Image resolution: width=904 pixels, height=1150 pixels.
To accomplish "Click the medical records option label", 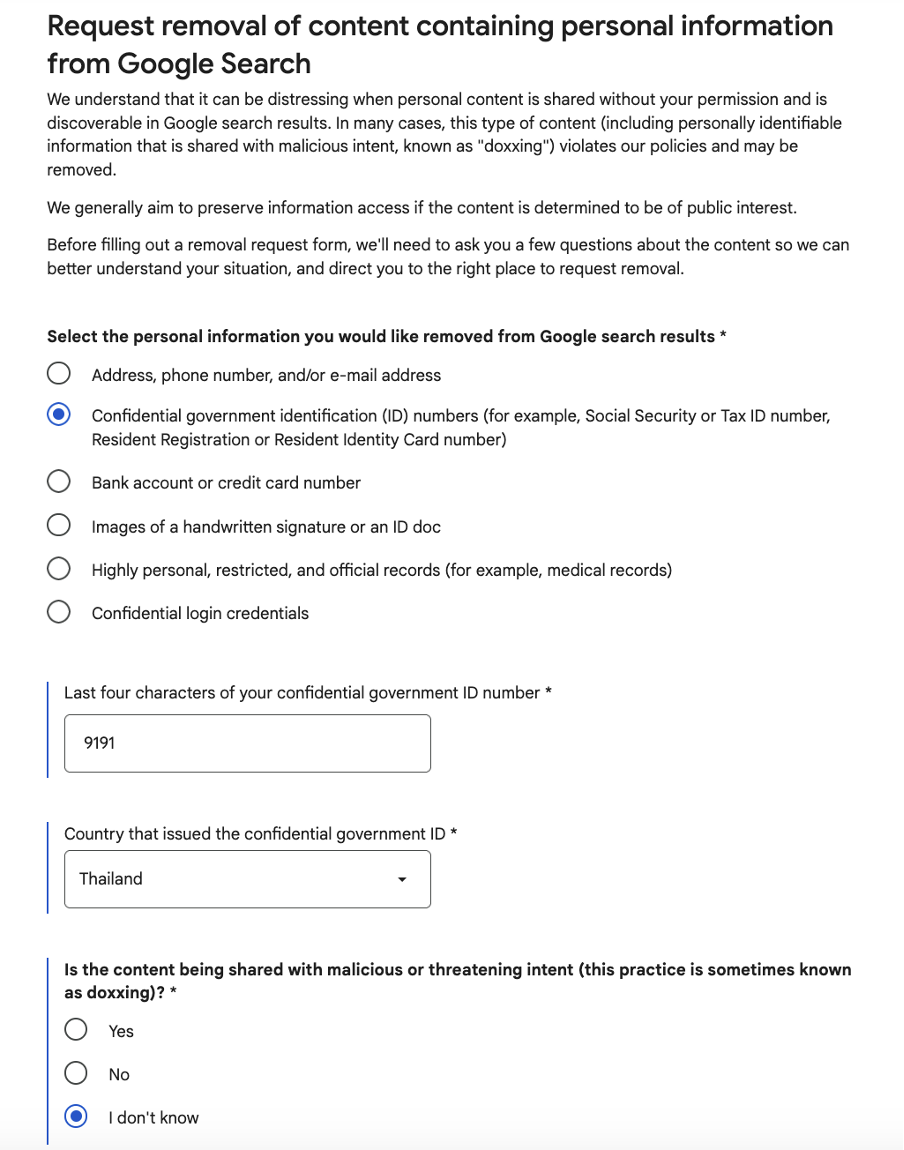I will tap(381, 570).
